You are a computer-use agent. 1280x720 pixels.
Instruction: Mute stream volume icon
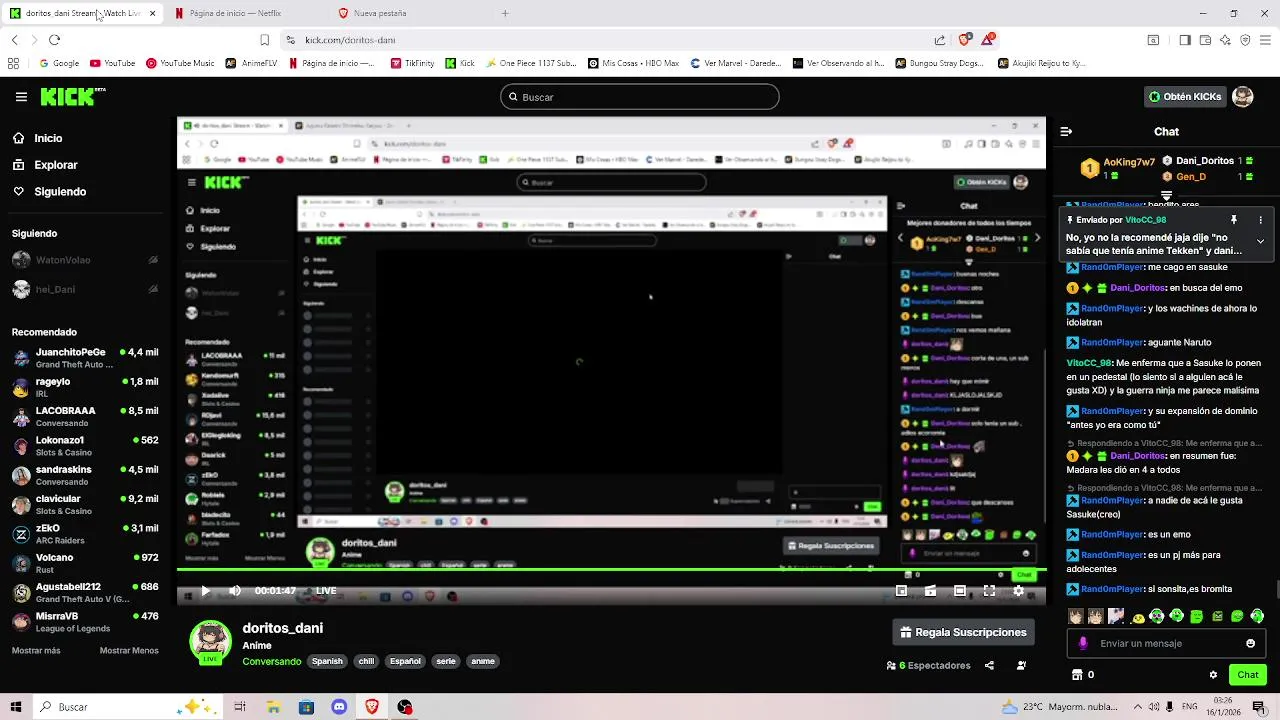pos(235,591)
